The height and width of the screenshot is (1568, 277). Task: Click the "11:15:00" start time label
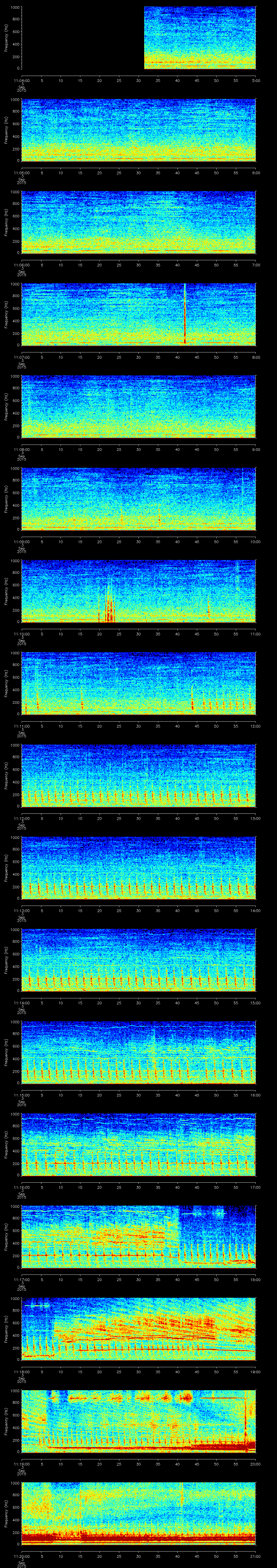pos(21,1095)
